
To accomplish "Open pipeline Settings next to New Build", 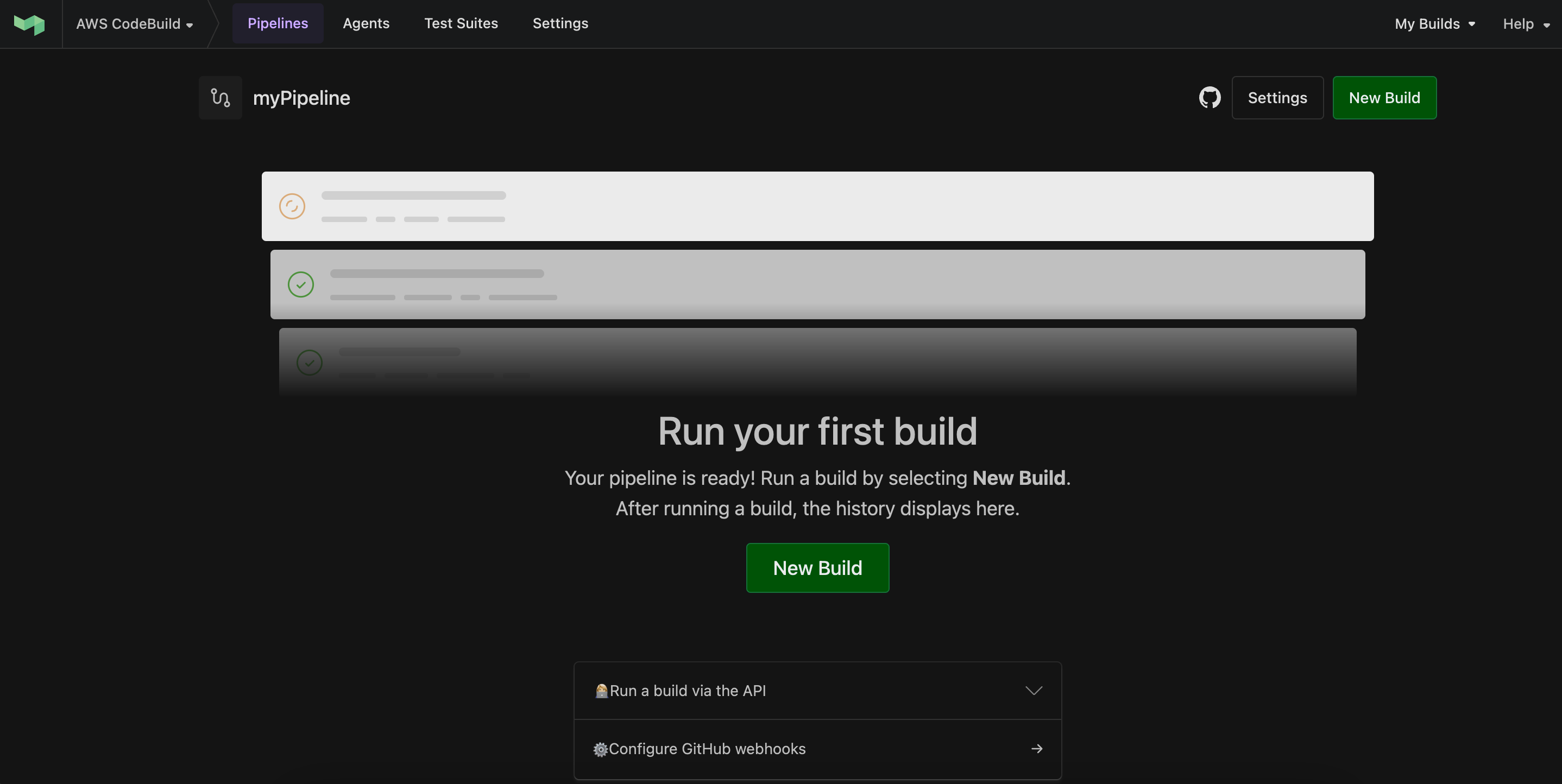I will tap(1277, 98).
